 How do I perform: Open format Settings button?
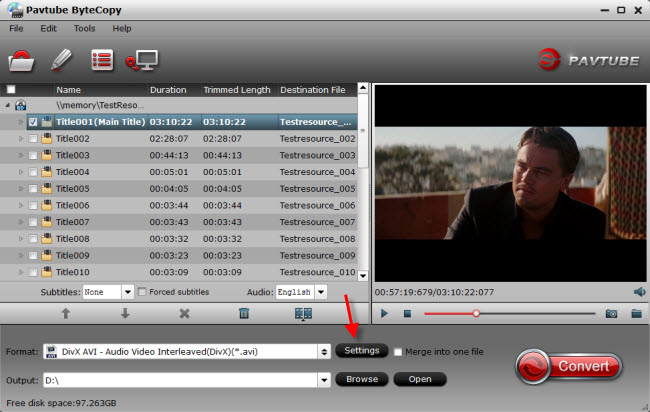coord(361,351)
